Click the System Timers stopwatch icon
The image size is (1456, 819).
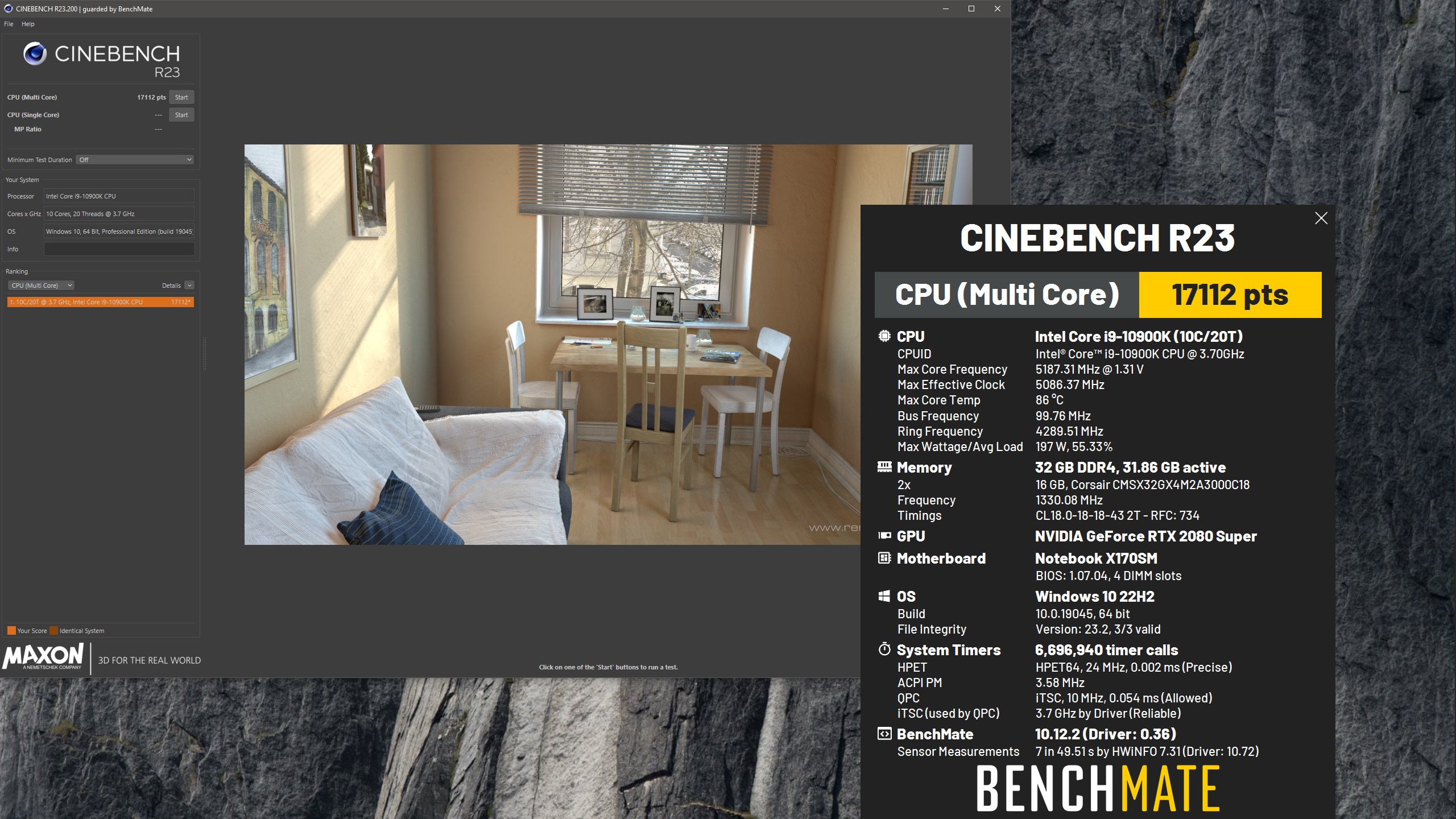point(884,649)
